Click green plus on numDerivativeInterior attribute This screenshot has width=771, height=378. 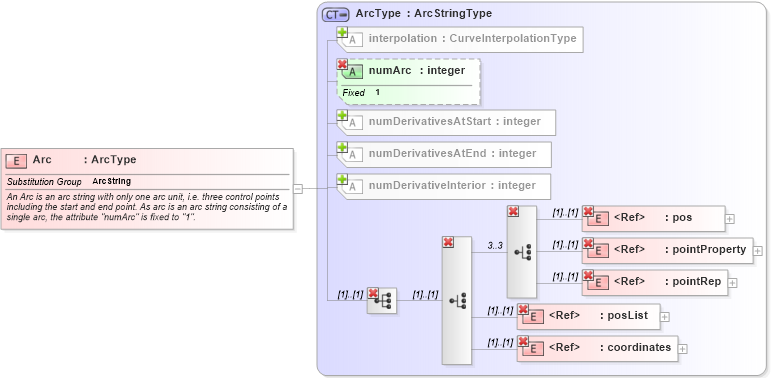click(x=342, y=179)
